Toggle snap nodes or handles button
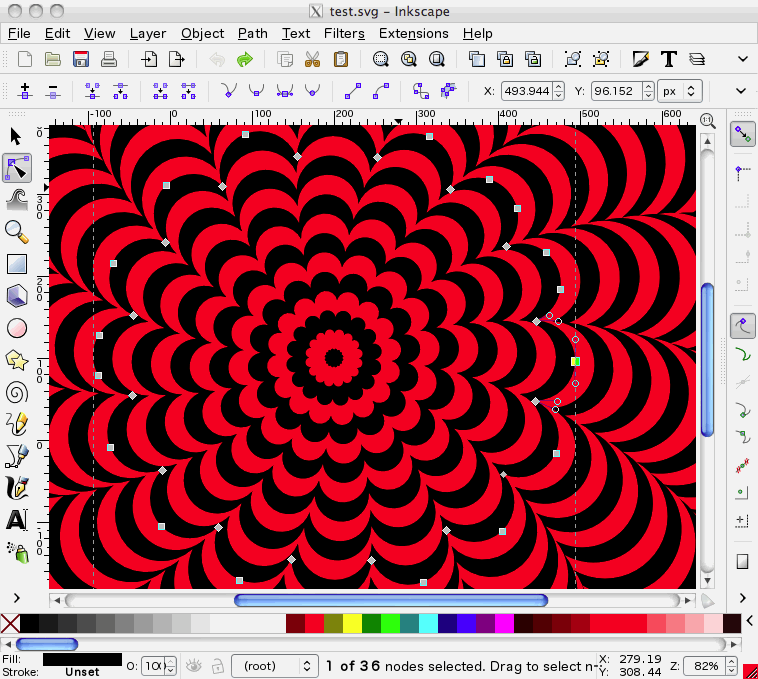The width and height of the screenshot is (758, 679). [743, 326]
